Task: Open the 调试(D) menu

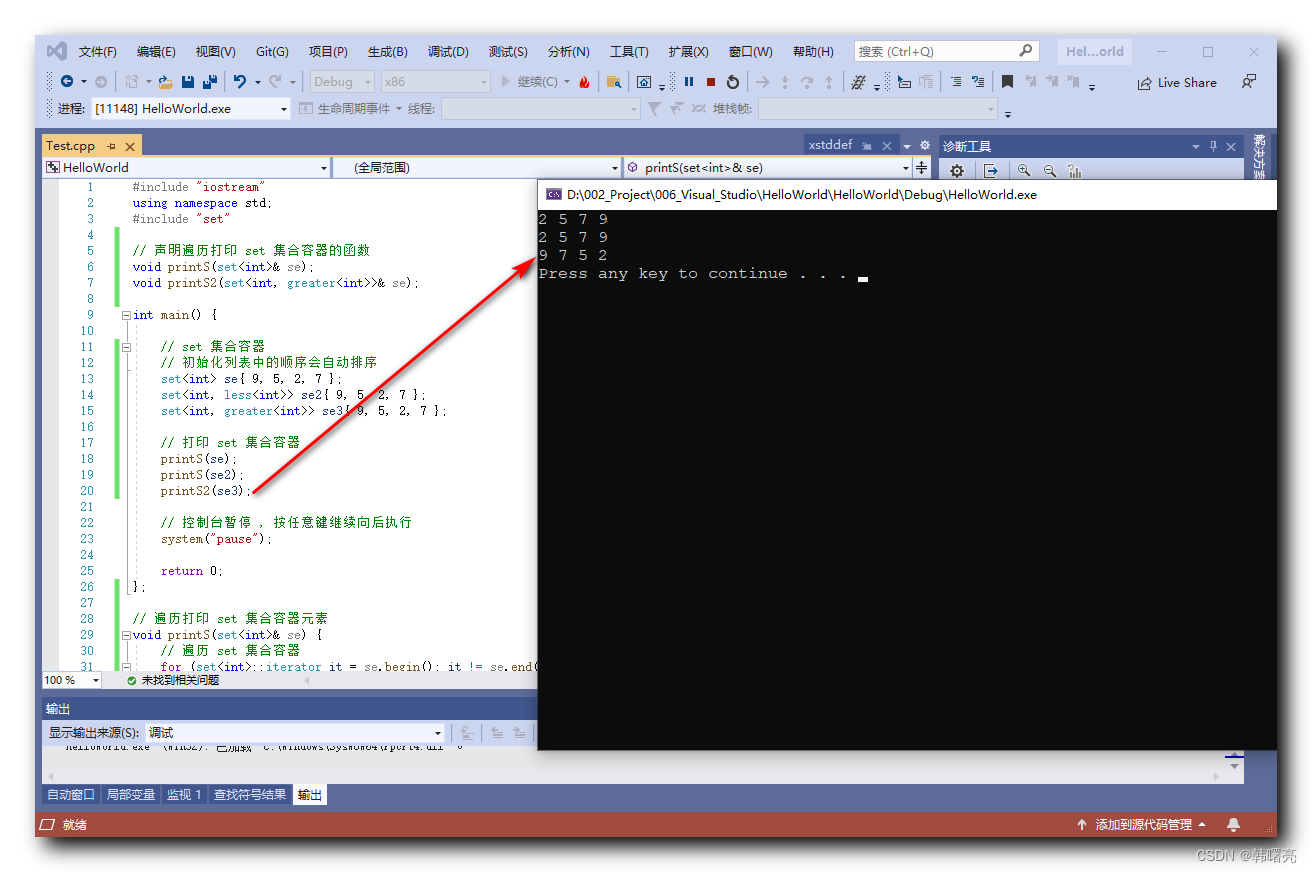Action: pyautogui.click(x=448, y=52)
